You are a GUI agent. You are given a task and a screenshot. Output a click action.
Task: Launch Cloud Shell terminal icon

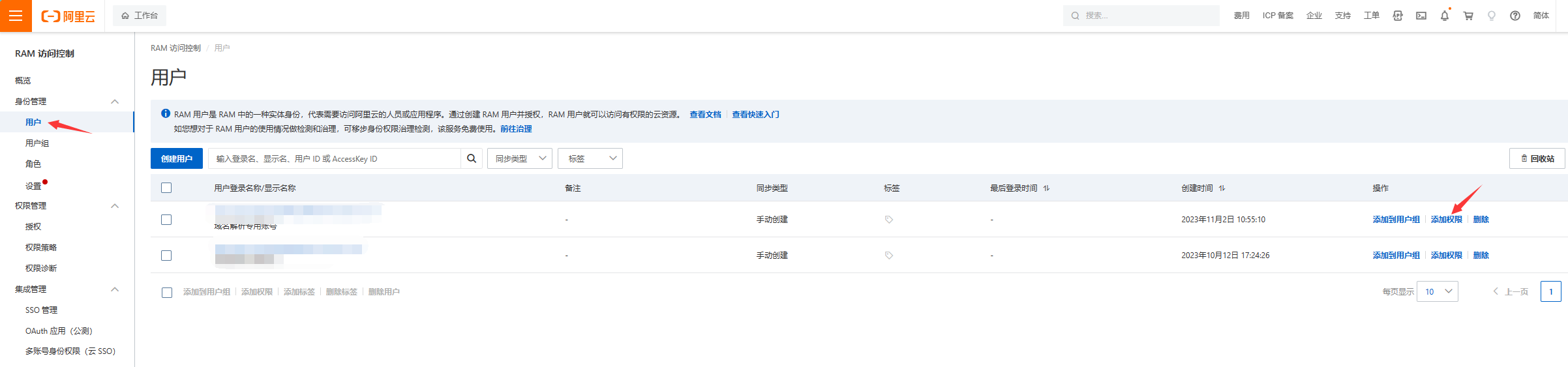[1421, 16]
